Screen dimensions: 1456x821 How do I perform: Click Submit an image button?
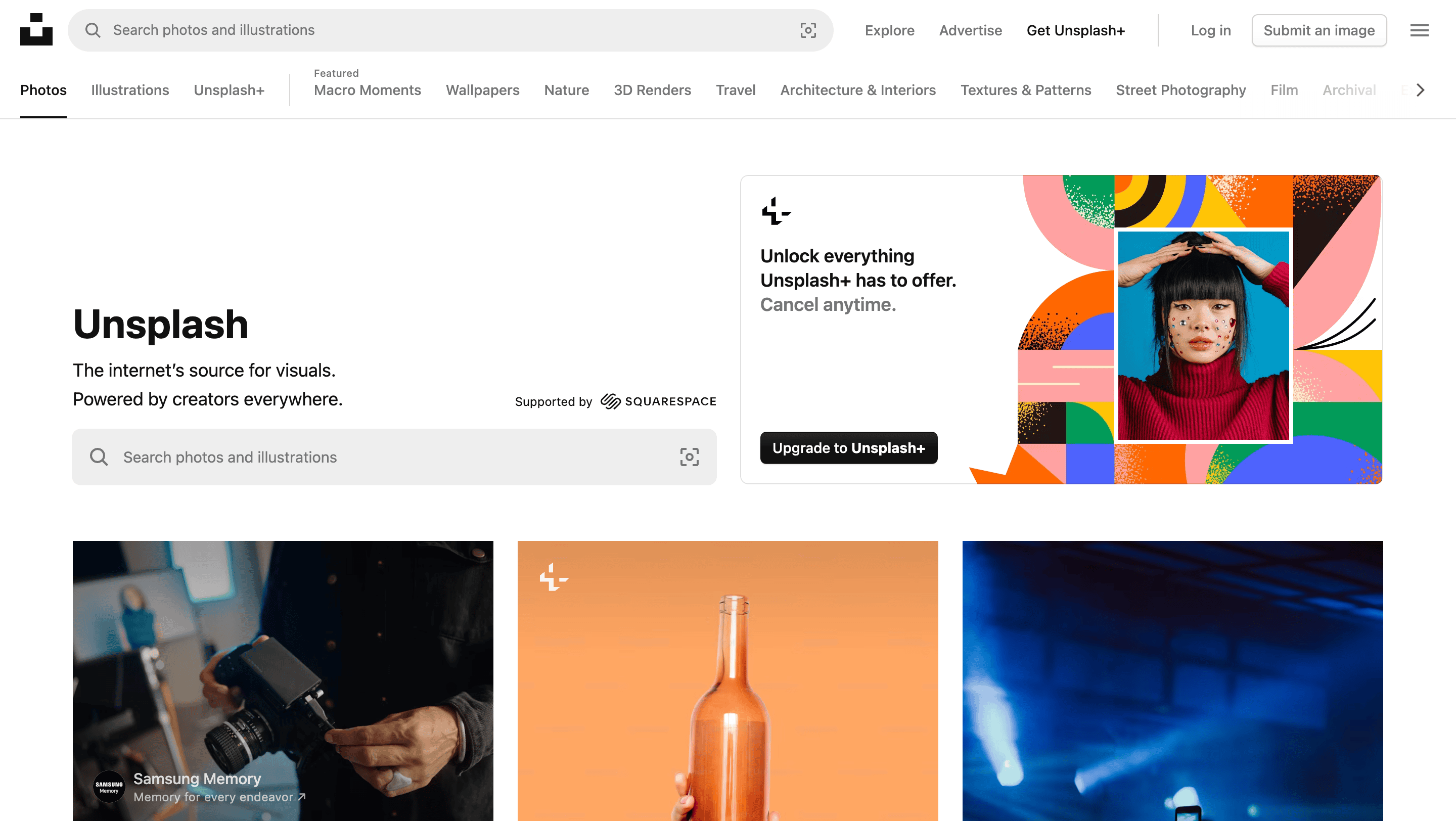(x=1318, y=30)
